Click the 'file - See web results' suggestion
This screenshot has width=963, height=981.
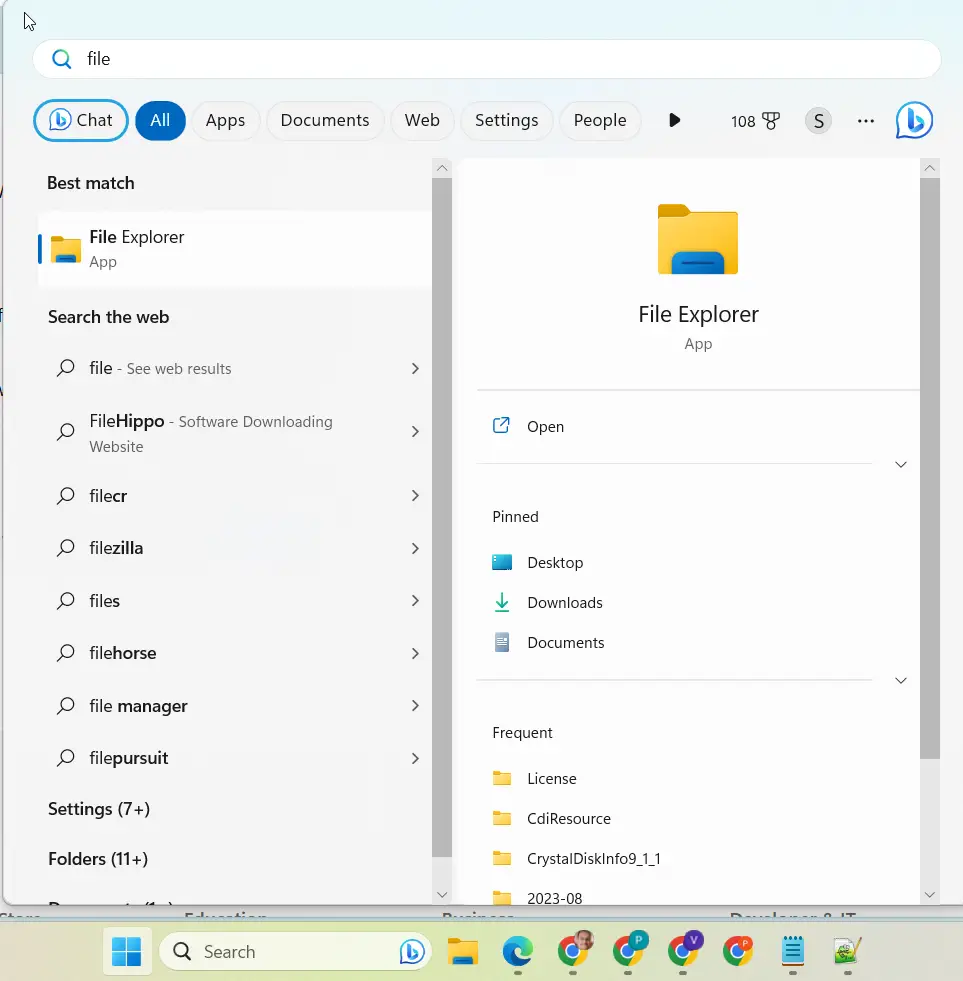coord(235,369)
